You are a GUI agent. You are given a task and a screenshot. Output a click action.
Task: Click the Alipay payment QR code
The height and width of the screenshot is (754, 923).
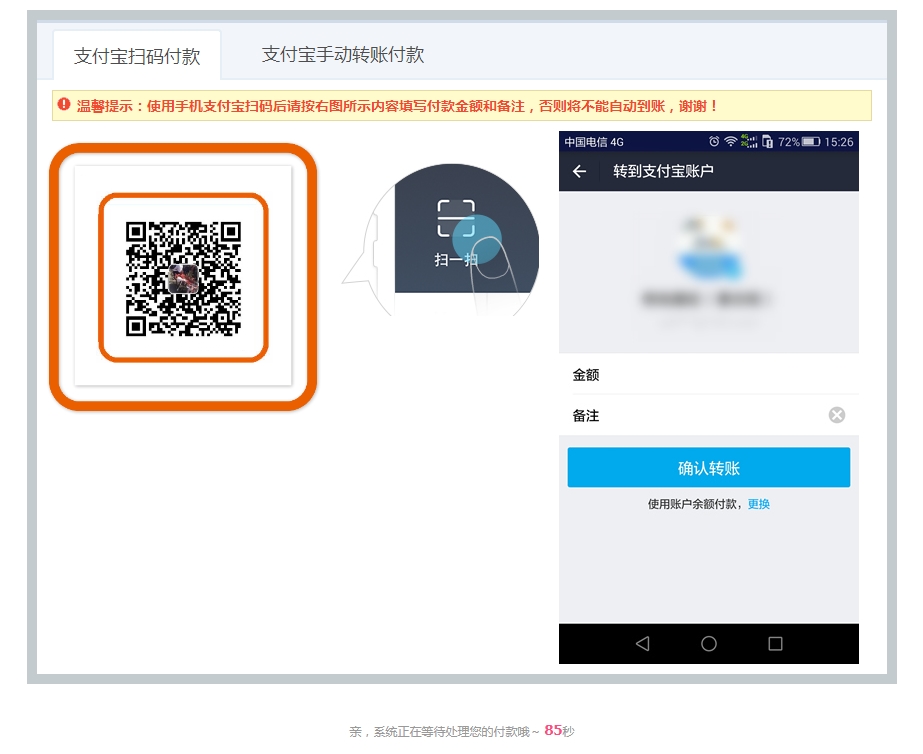[x=183, y=278]
